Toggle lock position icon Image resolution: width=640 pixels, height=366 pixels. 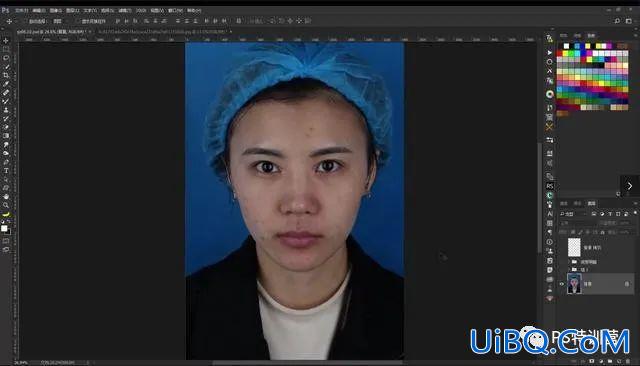588,232
